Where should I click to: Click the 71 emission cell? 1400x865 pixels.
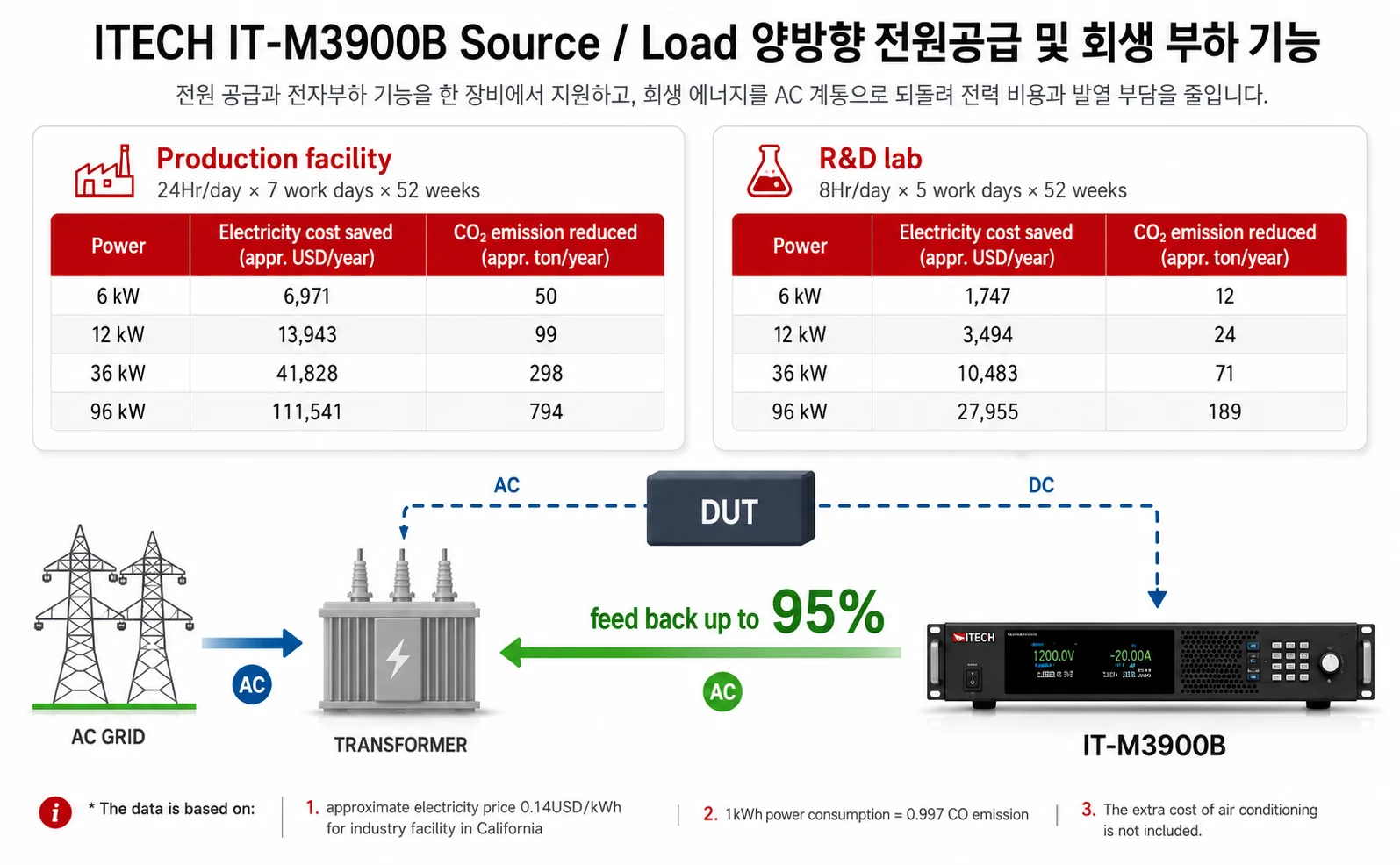click(x=1225, y=374)
